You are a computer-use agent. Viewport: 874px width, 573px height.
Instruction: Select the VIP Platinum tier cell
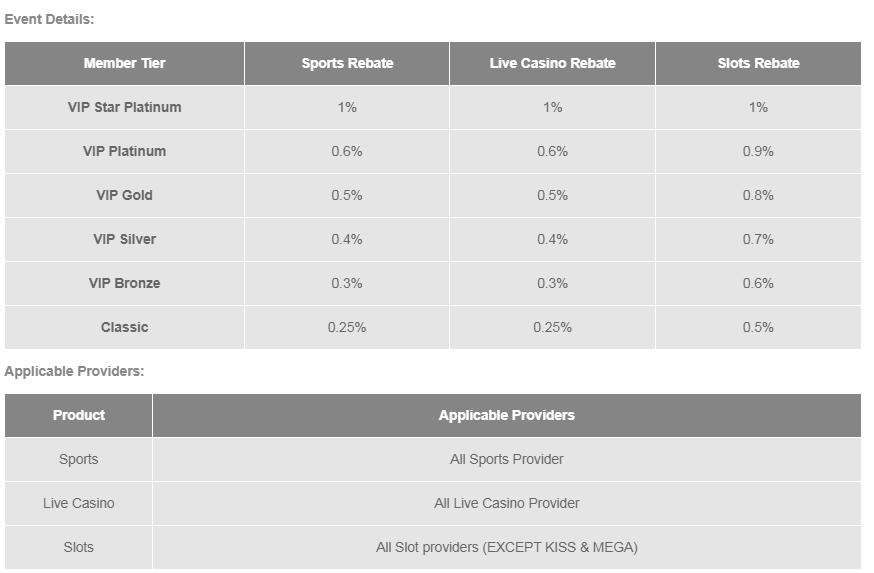click(x=125, y=151)
